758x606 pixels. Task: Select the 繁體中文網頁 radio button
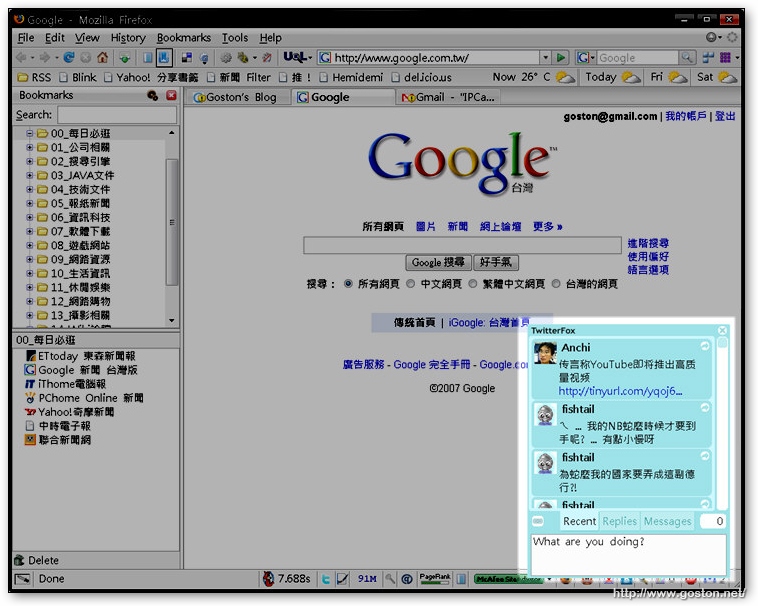click(473, 284)
